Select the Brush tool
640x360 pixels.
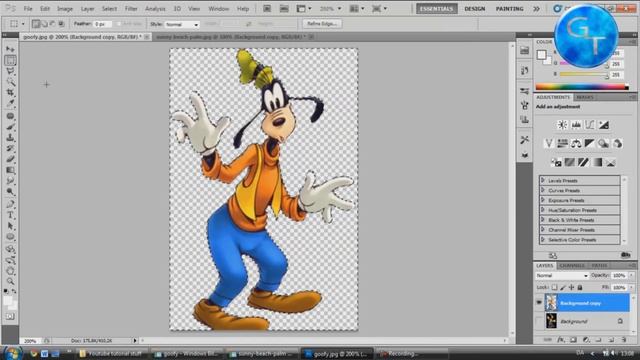coord(10,127)
